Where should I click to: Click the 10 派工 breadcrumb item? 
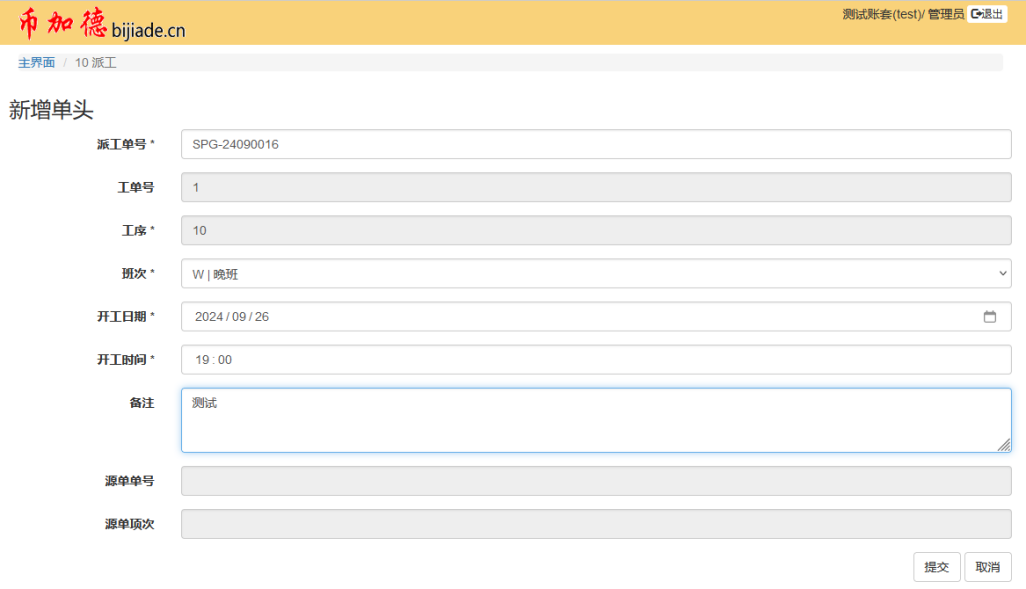(96, 63)
